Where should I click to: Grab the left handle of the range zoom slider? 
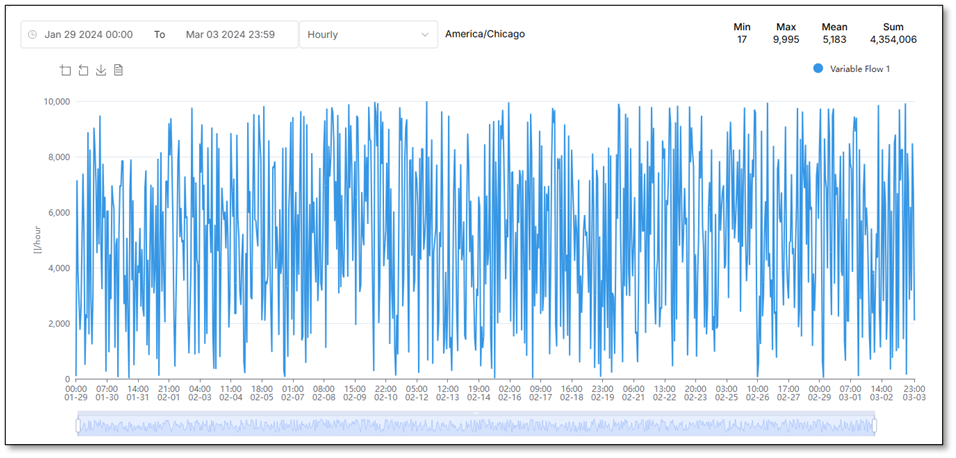tap(78, 425)
